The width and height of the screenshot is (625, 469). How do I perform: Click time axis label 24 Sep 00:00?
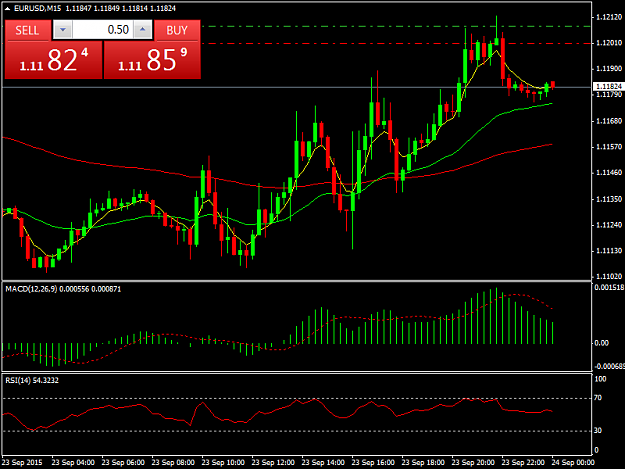click(573, 463)
